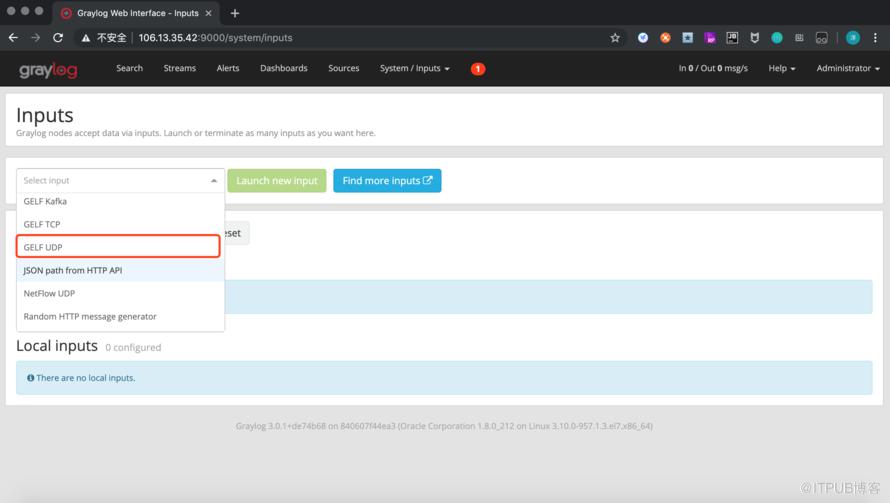Click the 'Local inputs' heading
This screenshot has width=890, height=503.
click(57, 346)
